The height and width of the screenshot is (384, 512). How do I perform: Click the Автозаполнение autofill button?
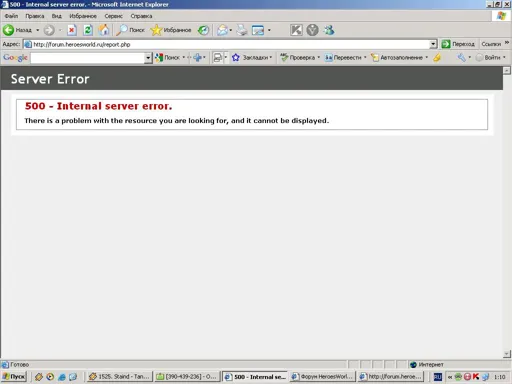point(397,58)
